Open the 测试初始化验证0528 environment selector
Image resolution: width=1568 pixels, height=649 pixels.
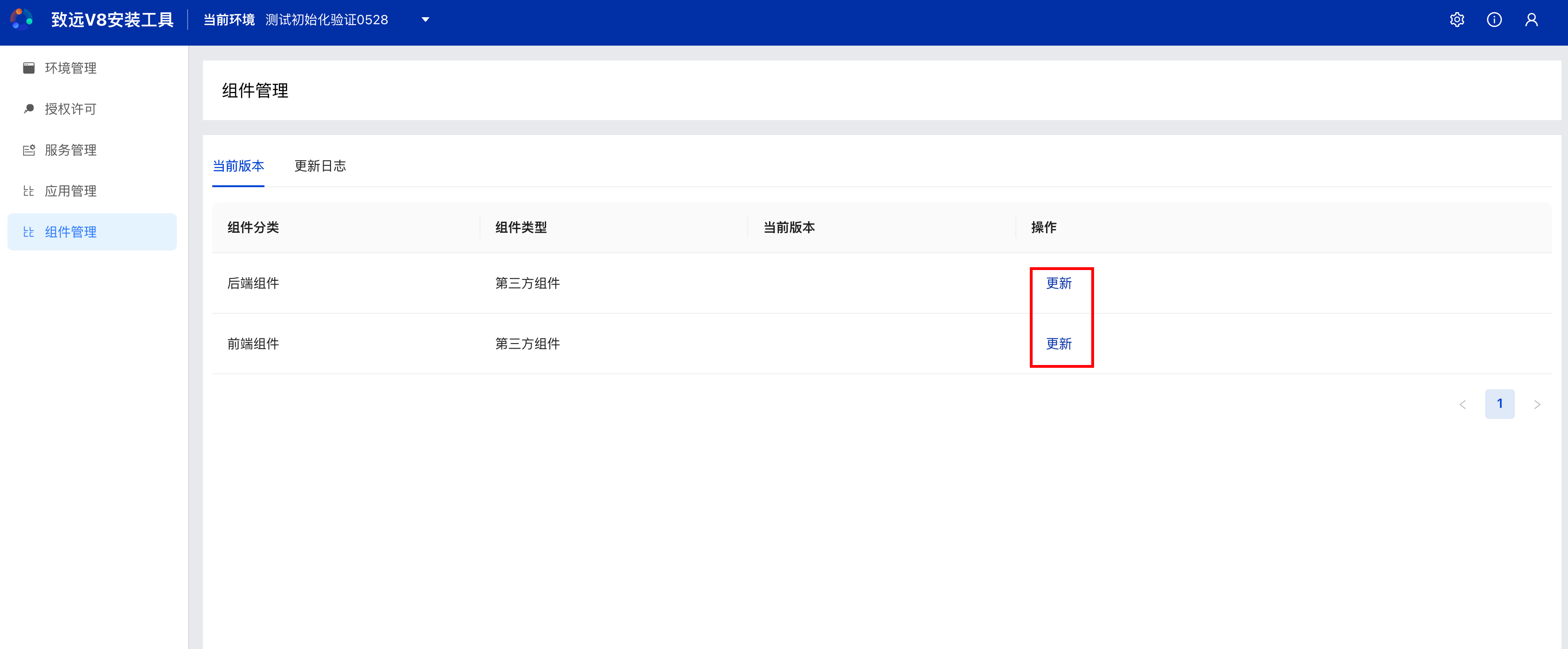pos(326,20)
